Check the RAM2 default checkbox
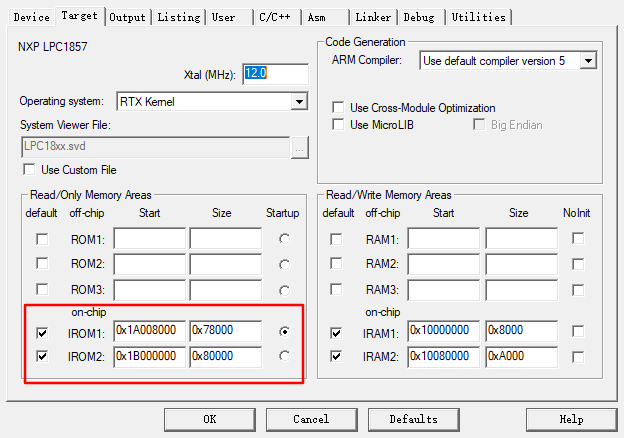 point(336,263)
